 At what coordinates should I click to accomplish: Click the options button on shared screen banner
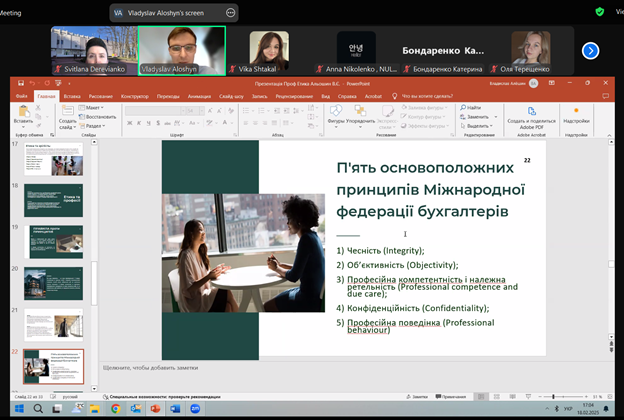[x=232, y=13]
